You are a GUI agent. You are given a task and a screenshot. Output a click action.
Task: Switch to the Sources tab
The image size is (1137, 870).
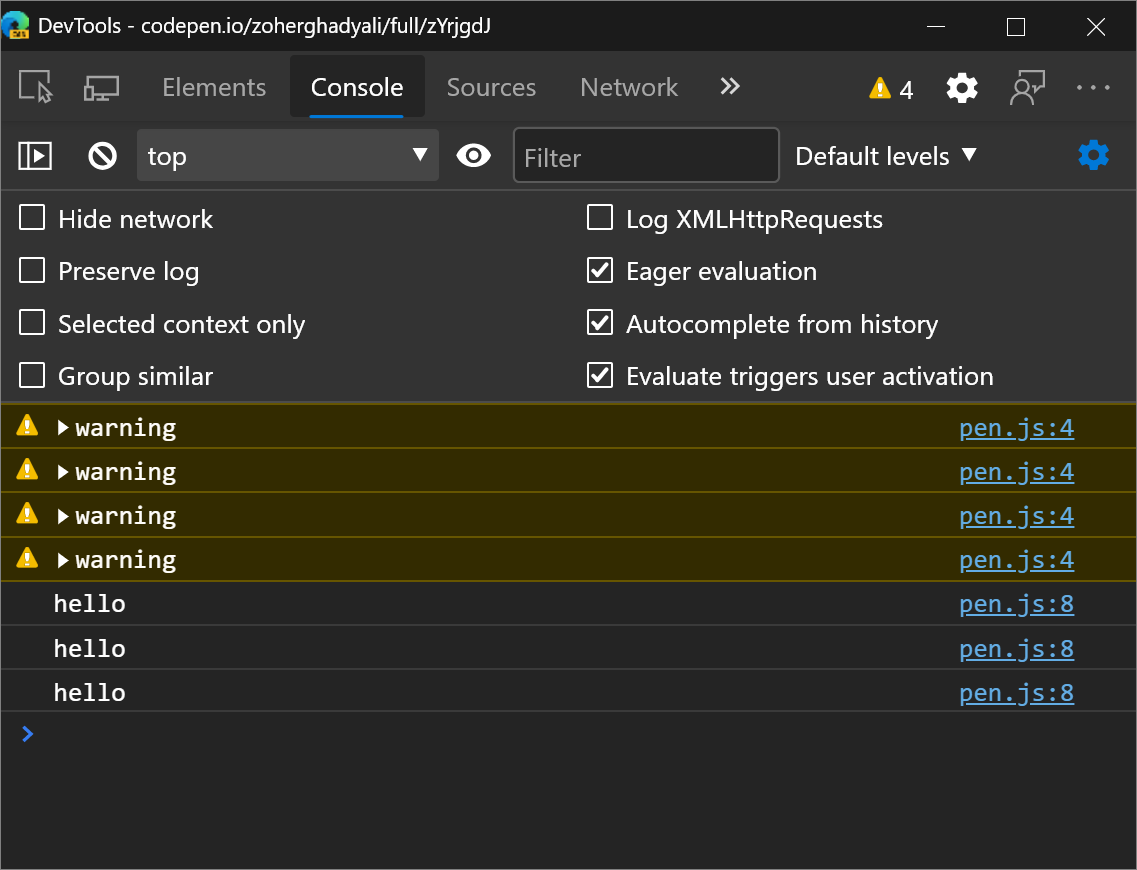[491, 87]
